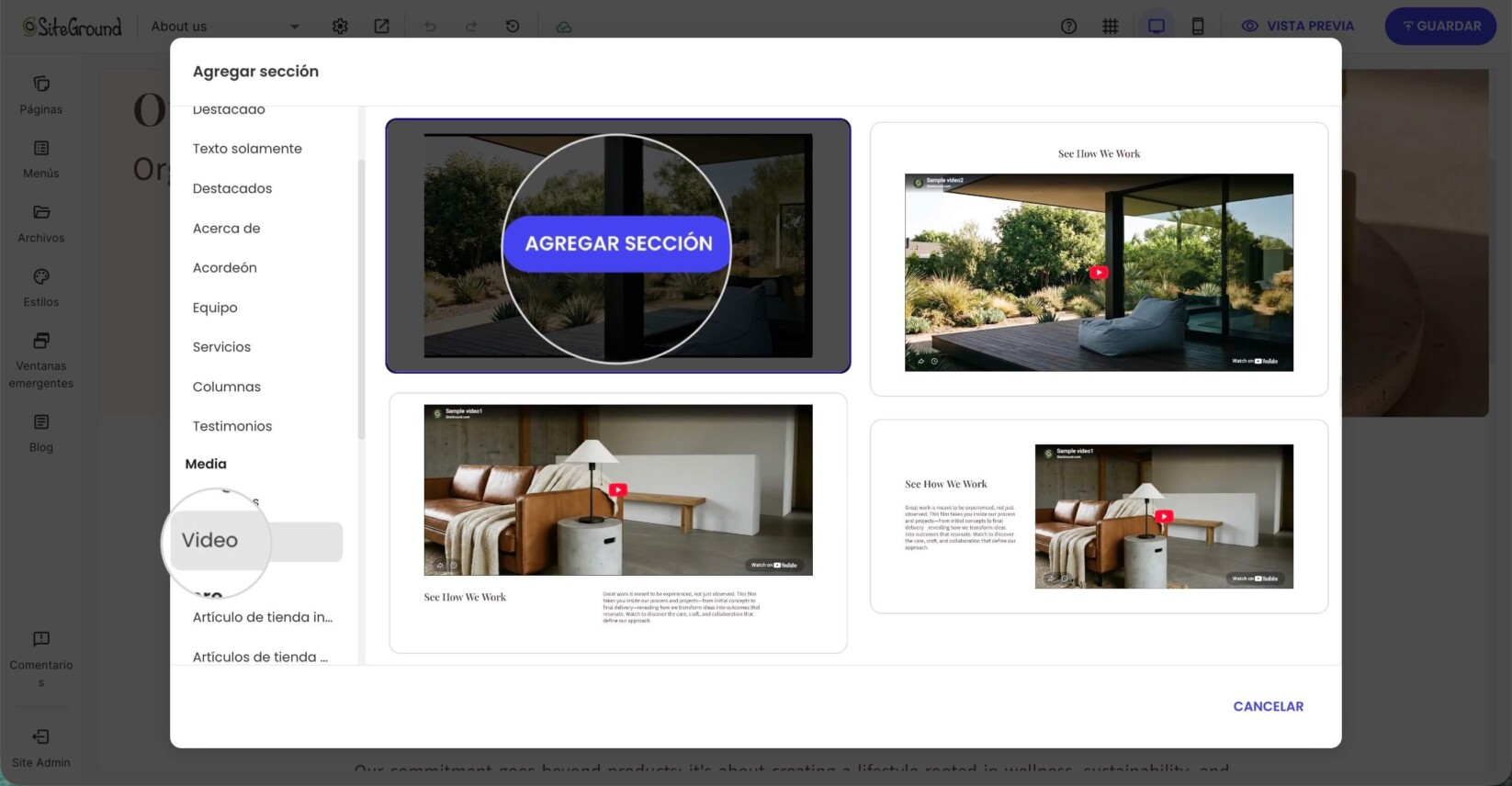1512x786 pixels.
Task: Open the version history icon
Action: (513, 27)
